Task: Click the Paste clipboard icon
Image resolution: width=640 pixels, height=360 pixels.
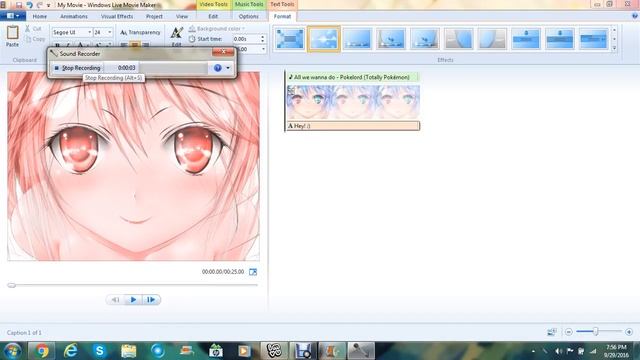Action: click(x=12, y=33)
